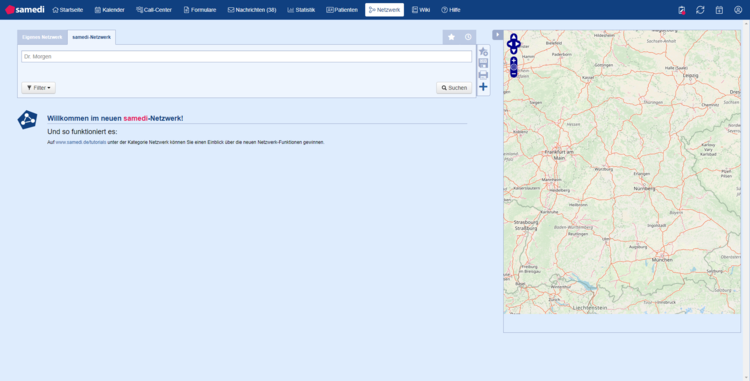Open the user profile icon
750x381 pixels.
point(738,10)
